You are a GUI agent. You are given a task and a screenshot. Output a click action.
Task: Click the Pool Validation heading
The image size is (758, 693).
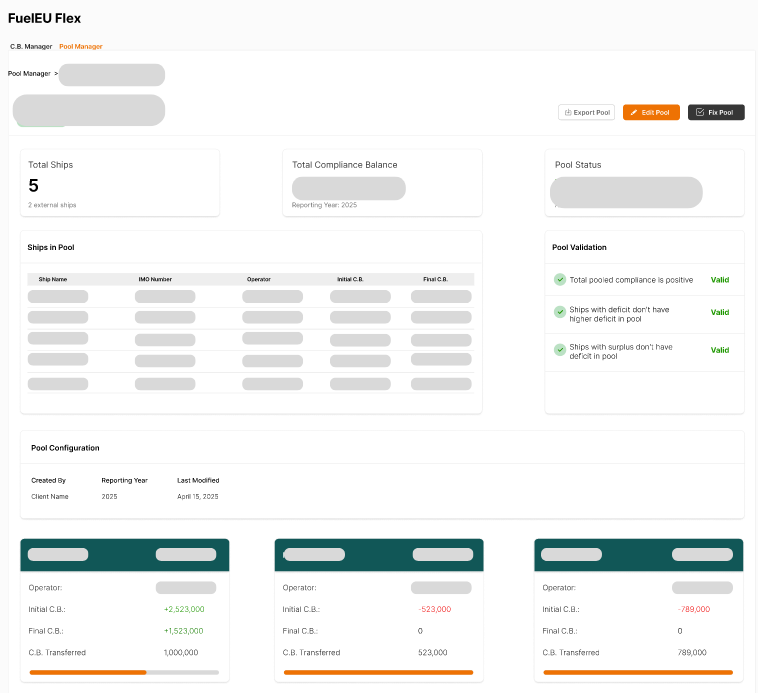coord(579,247)
